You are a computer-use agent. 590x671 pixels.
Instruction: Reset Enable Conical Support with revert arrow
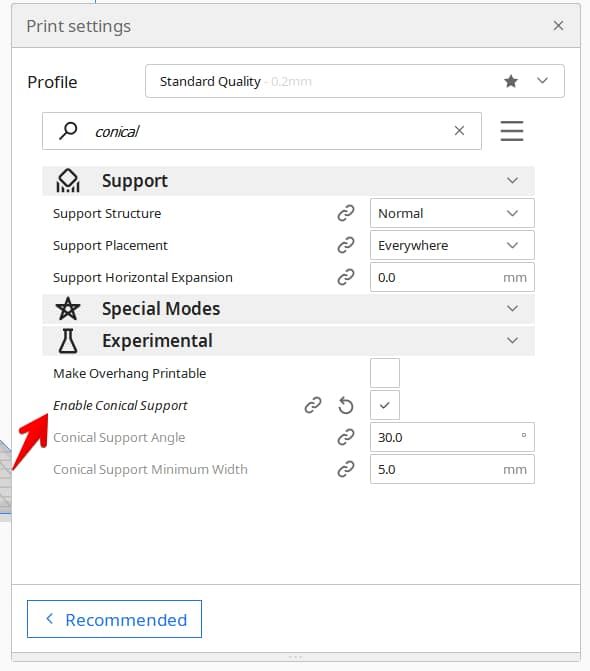pos(346,405)
